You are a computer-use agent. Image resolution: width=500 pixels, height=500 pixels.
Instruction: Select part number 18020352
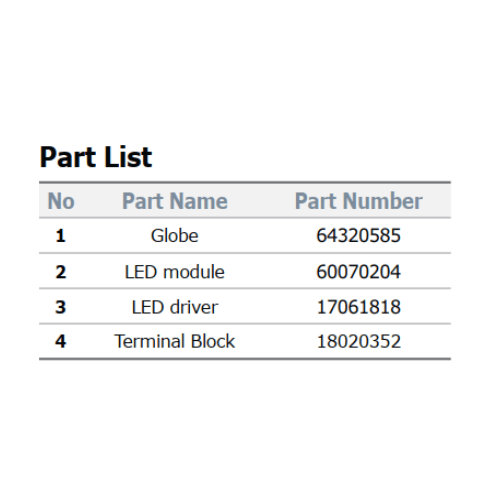coord(359,341)
